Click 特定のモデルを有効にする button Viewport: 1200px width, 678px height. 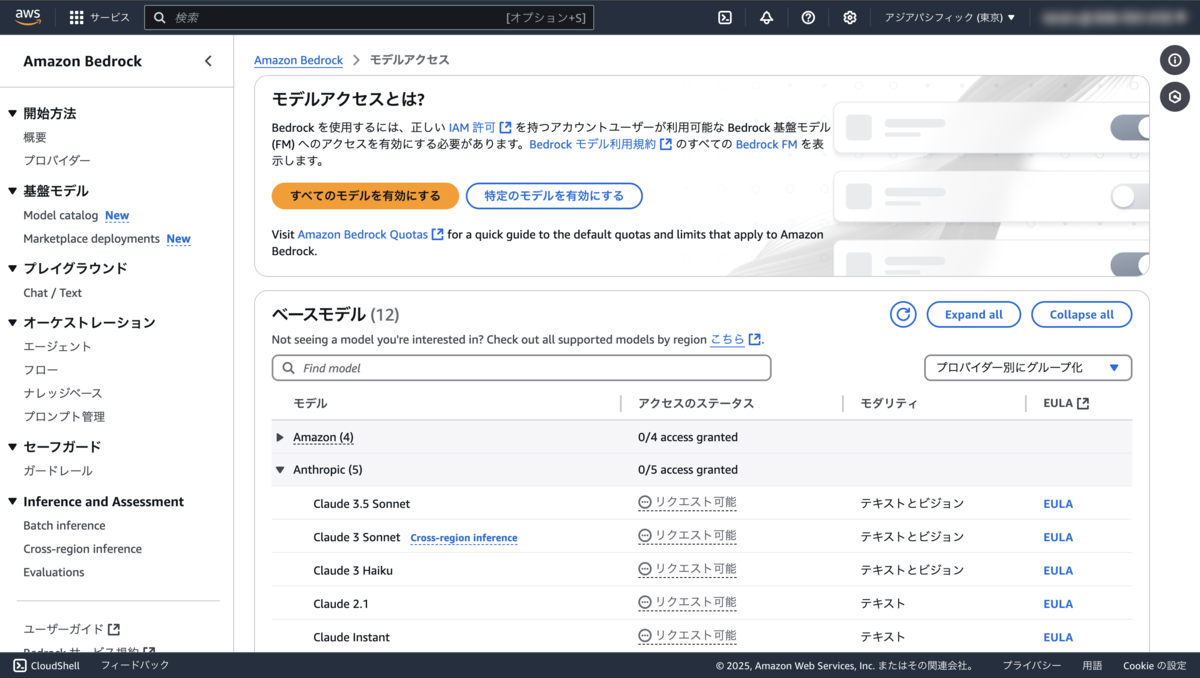[554, 196]
